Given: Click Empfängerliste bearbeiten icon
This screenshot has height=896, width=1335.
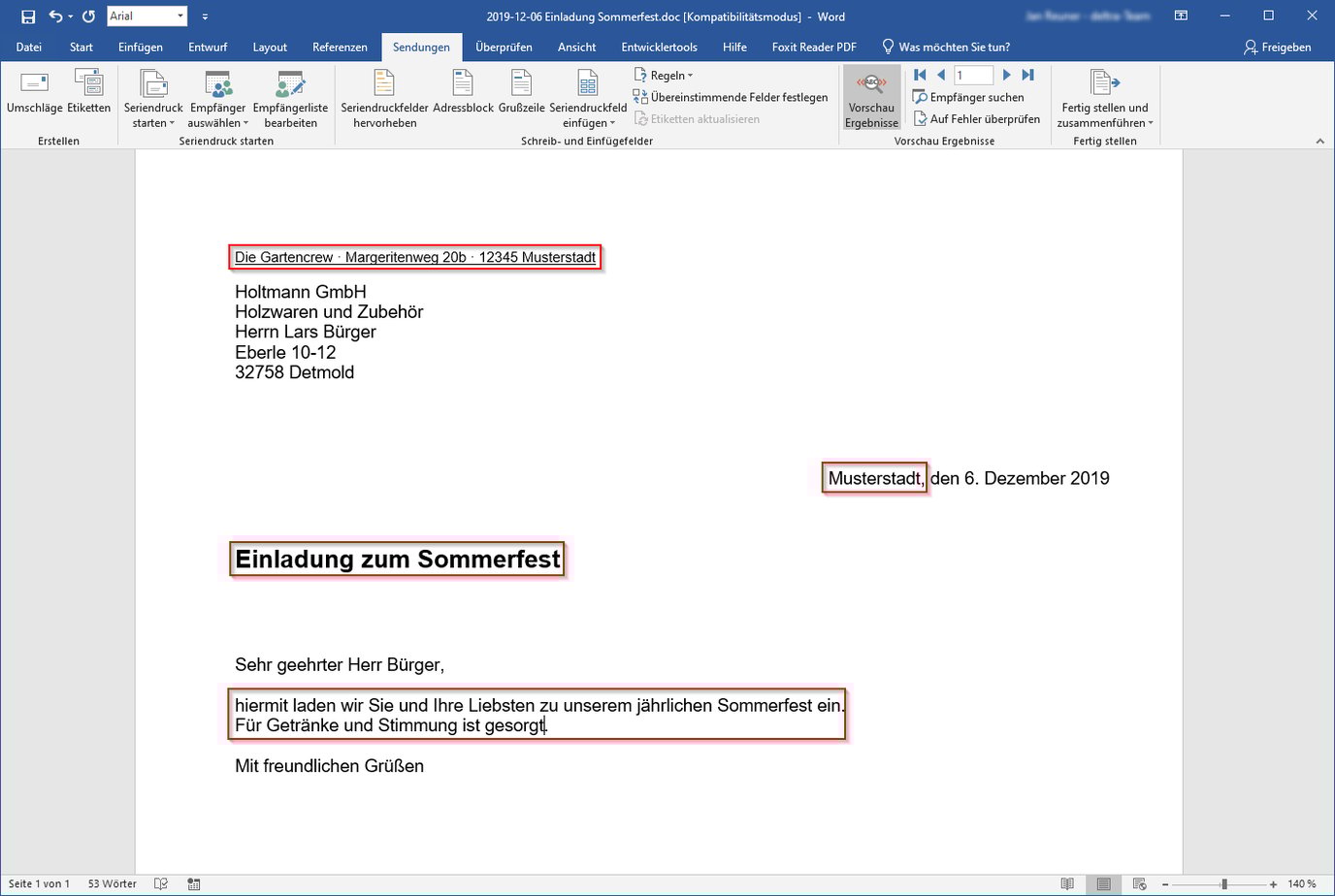Looking at the screenshot, I should (x=290, y=86).
